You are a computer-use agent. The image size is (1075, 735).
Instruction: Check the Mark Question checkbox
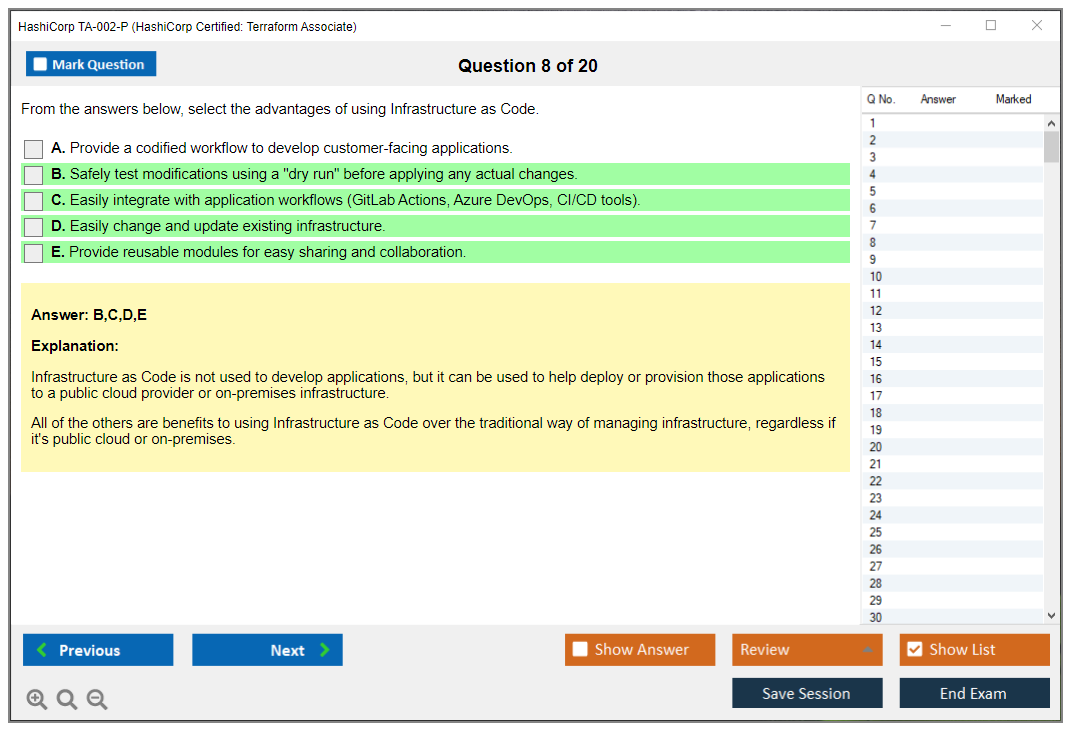pos(41,64)
